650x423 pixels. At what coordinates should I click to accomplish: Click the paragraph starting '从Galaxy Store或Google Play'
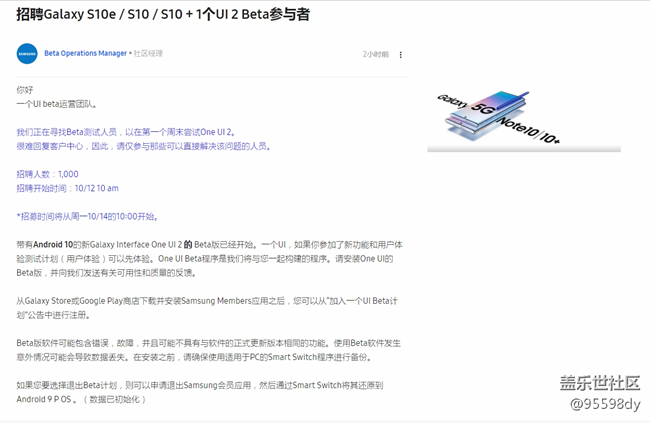point(207,308)
